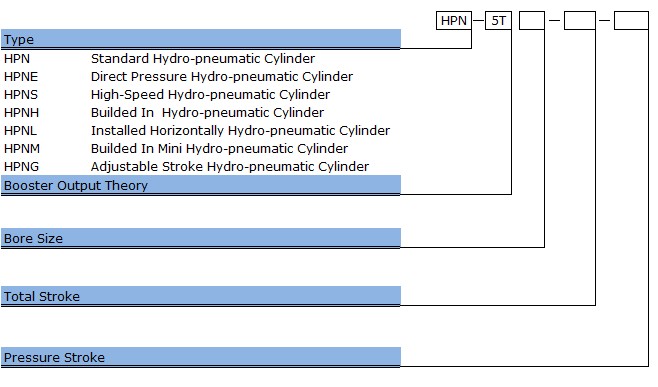Click the Bore Size header bar
658x387 pixels.
tap(201, 238)
